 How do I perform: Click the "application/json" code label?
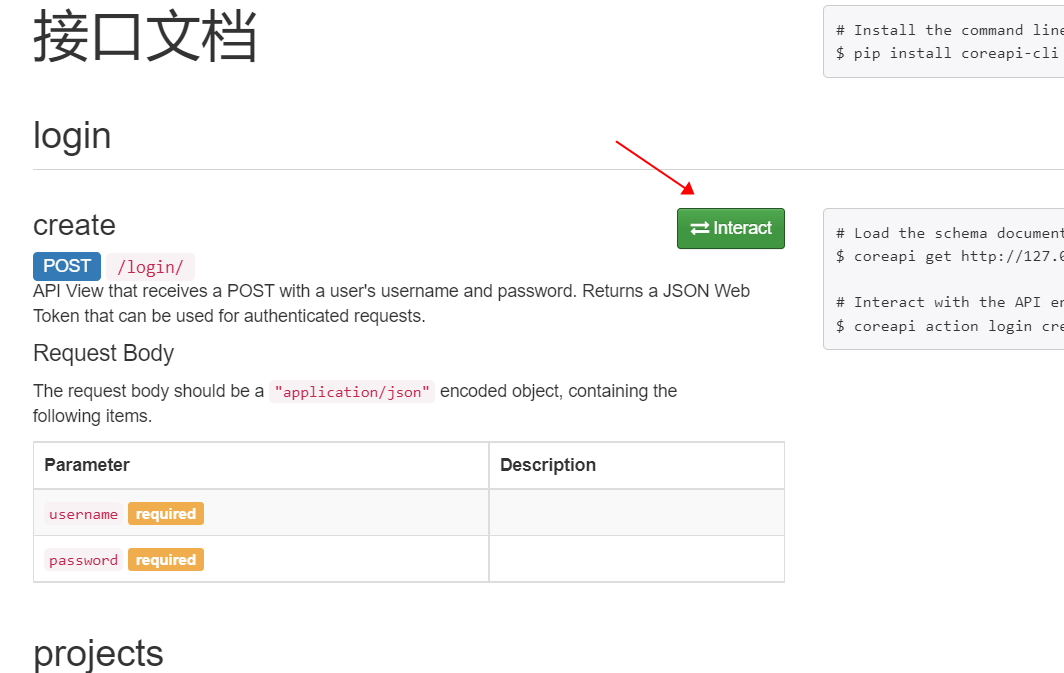(x=352, y=392)
